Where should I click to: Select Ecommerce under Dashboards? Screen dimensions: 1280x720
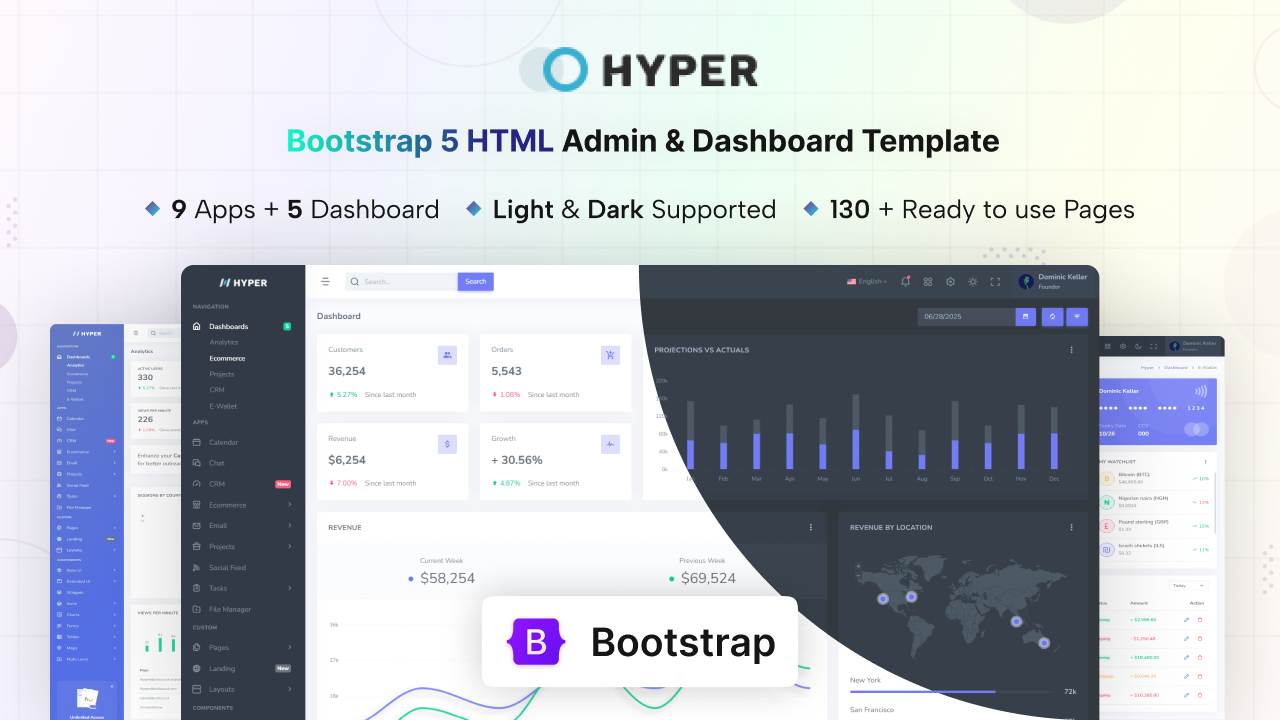227,358
